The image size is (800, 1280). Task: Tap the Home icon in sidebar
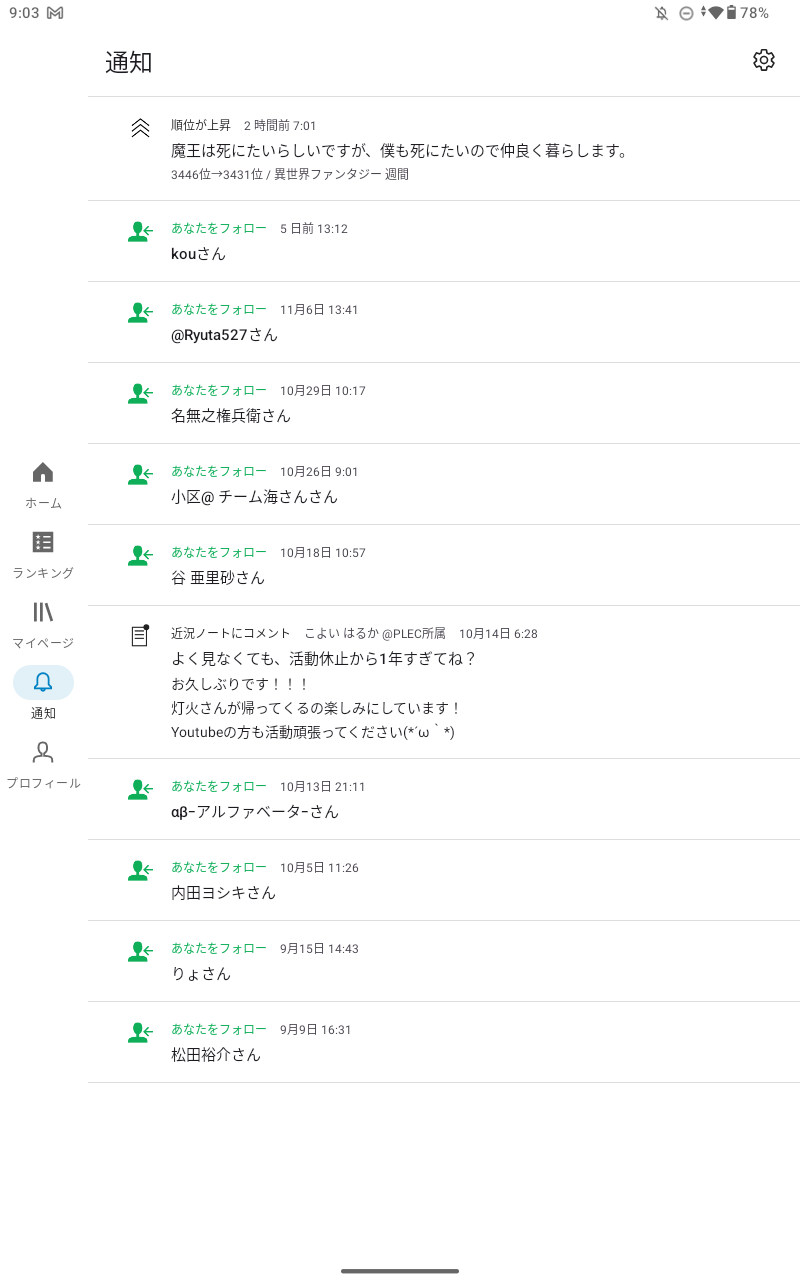point(43,472)
